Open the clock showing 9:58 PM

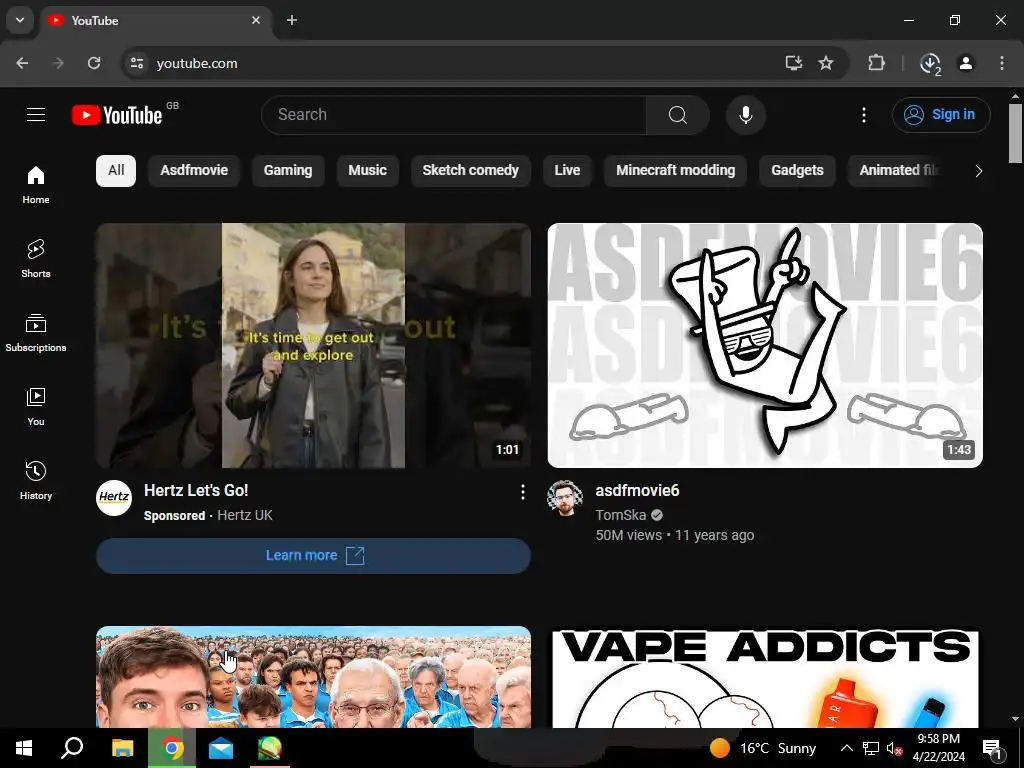[x=938, y=748]
